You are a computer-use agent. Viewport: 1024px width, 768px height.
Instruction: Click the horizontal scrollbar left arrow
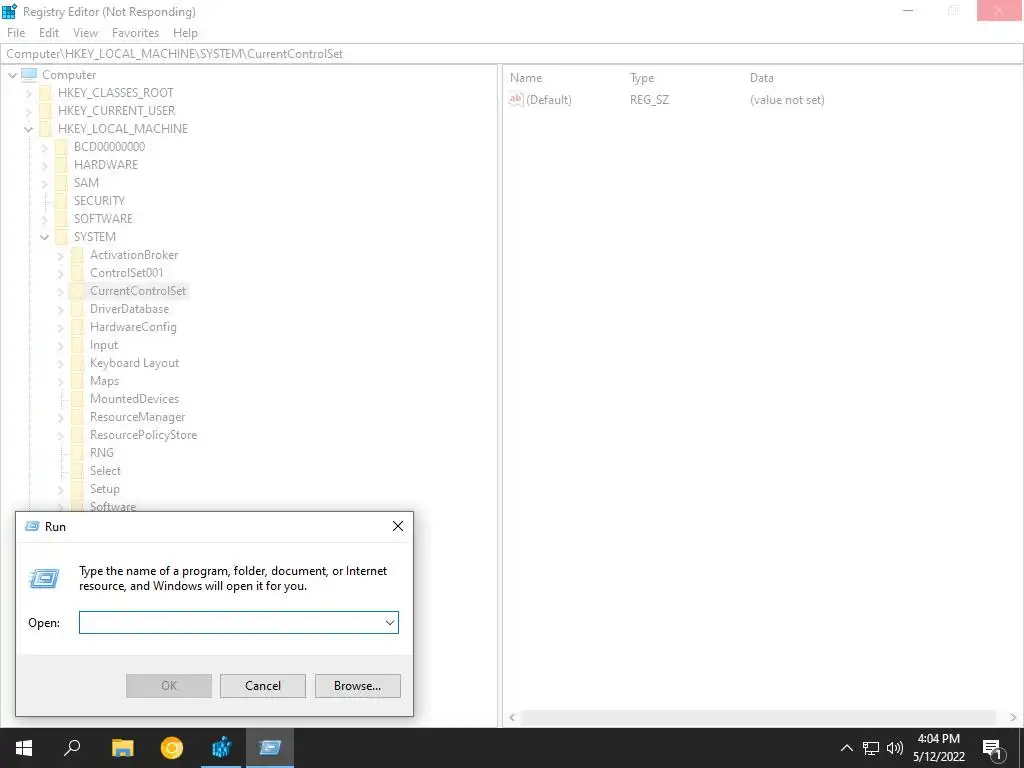(513, 717)
